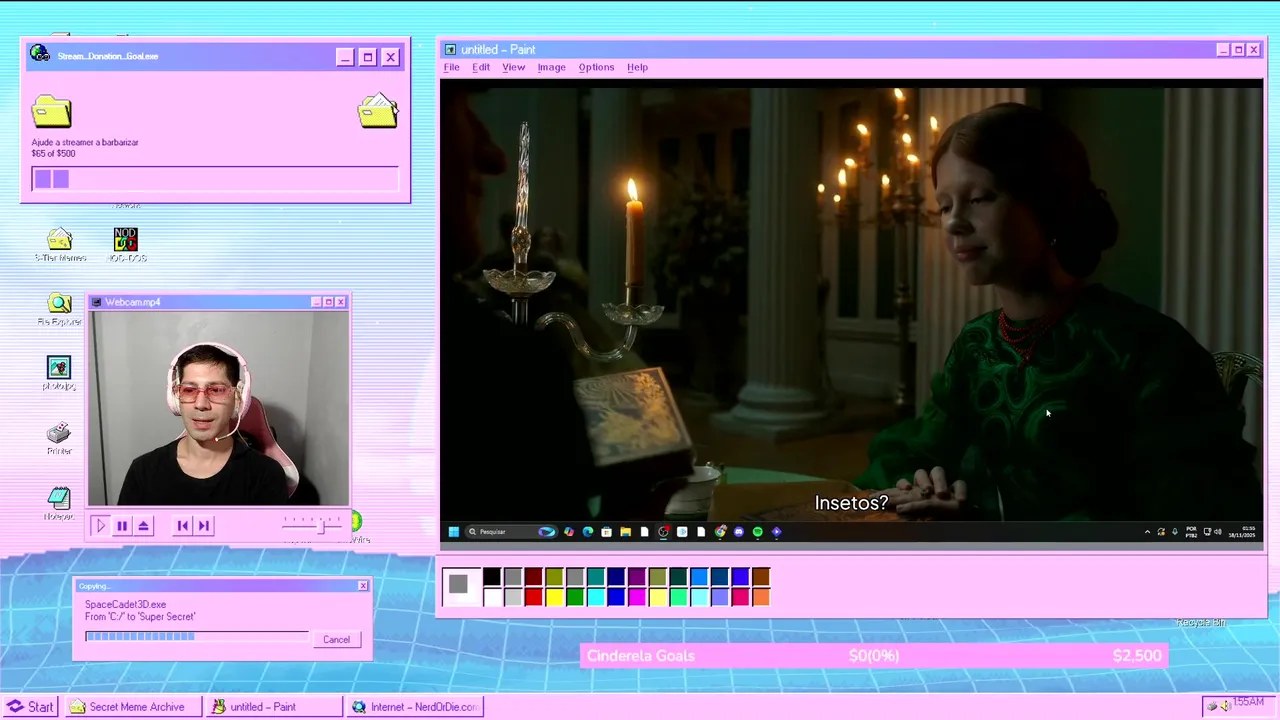Open the File menu in Paint
The height and width of the screenshot is (720, 1280).
pos(451,67)
